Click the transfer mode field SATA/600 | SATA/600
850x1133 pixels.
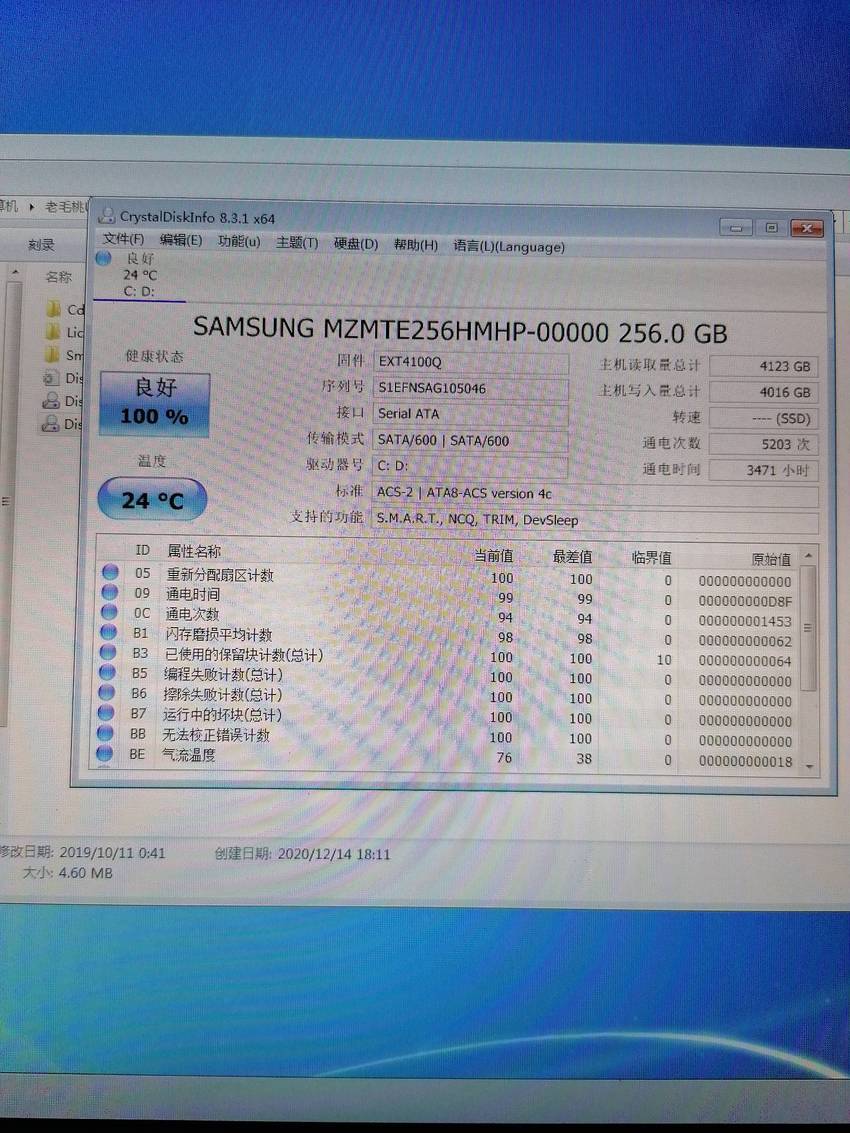pyautogui.click(x=471, y=441)
